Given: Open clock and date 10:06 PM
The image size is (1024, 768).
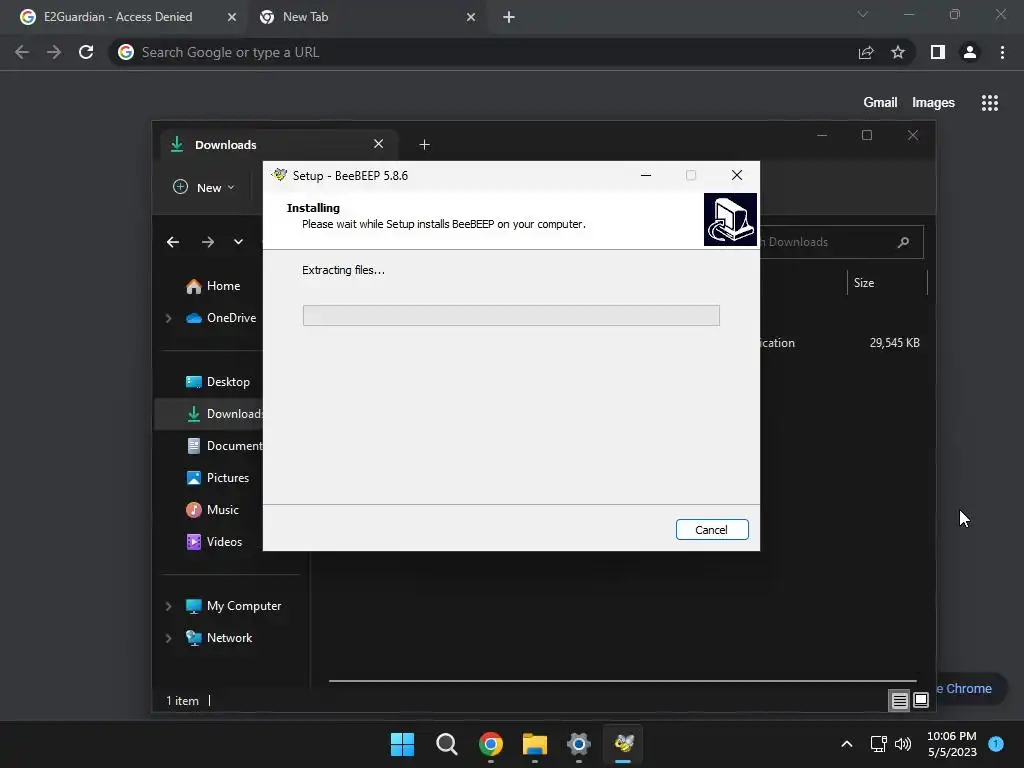Looking at the screenshot, I should click(x=952, y=744).
